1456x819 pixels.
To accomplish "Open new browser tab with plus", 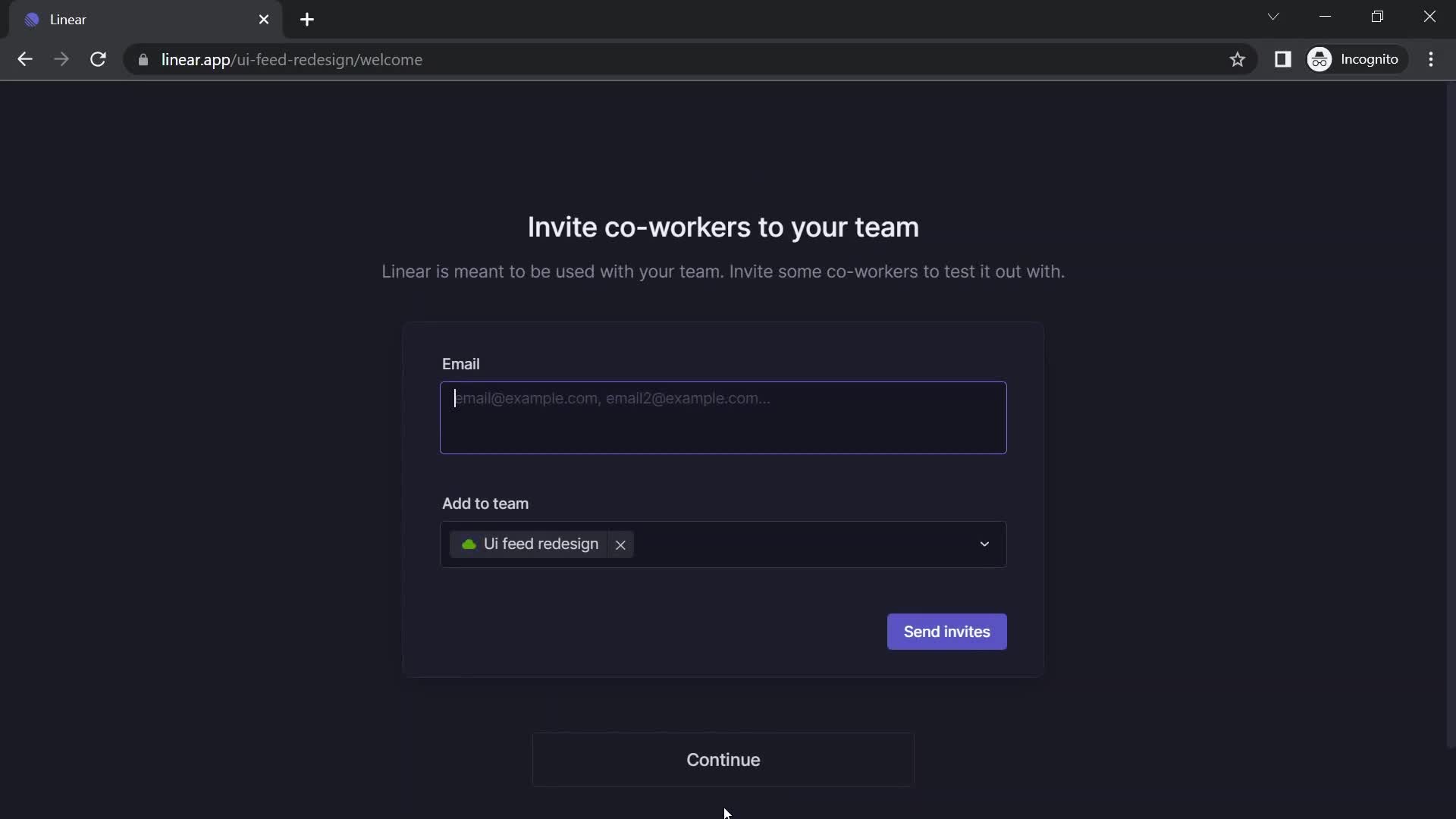I will pos(307,19).
